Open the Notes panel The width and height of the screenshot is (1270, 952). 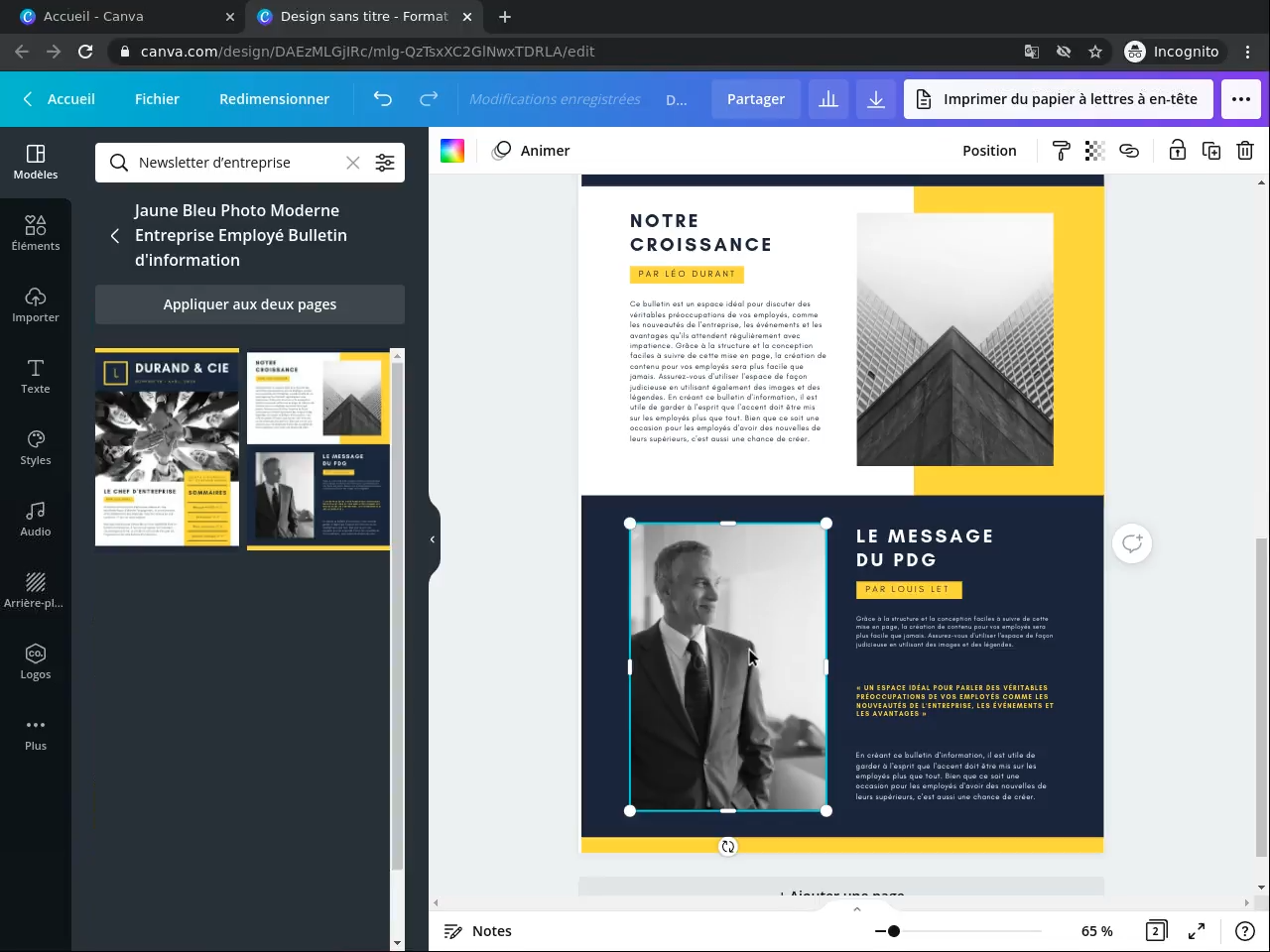pyautogui.click(x=477, y=931)
